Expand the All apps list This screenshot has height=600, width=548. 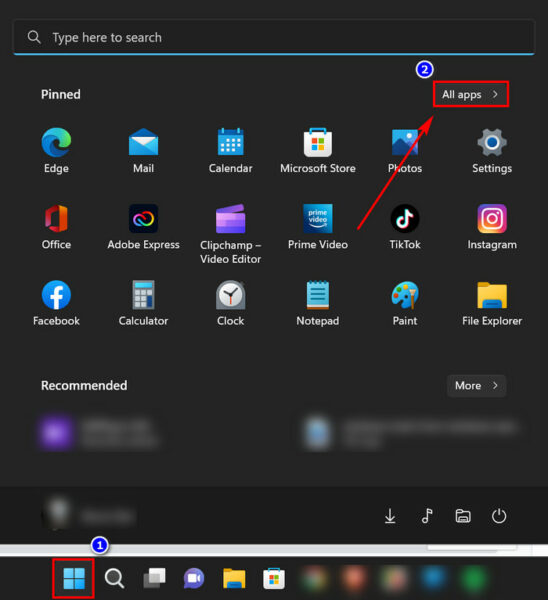(471, 94)
